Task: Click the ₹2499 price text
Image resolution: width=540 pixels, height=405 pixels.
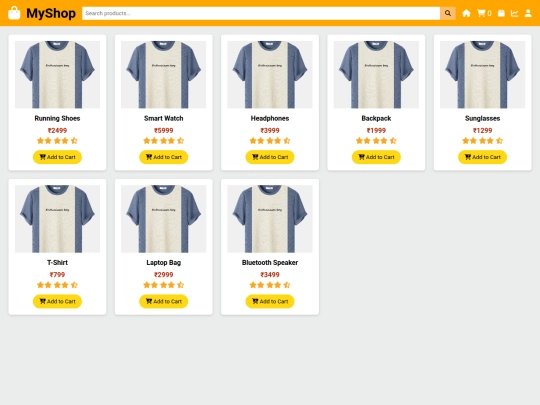Action: [57, 131]
